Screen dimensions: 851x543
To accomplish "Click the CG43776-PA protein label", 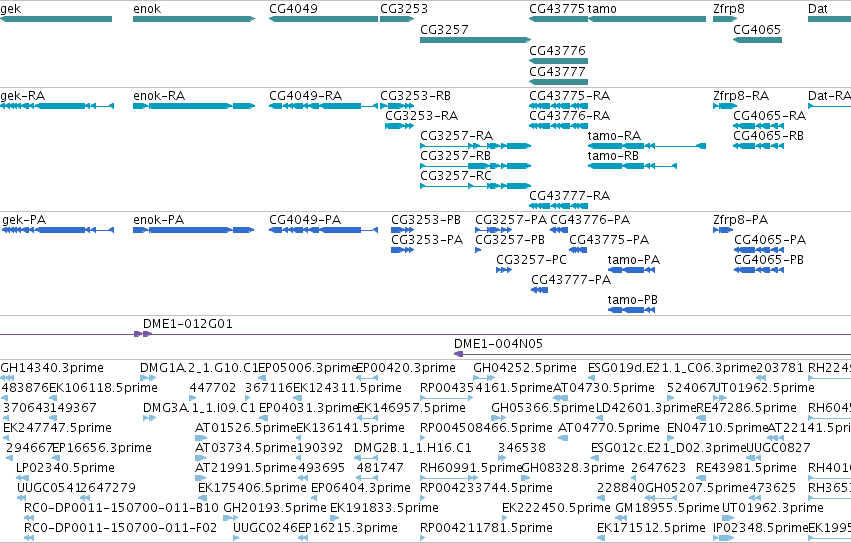I will tap(590, 220).
